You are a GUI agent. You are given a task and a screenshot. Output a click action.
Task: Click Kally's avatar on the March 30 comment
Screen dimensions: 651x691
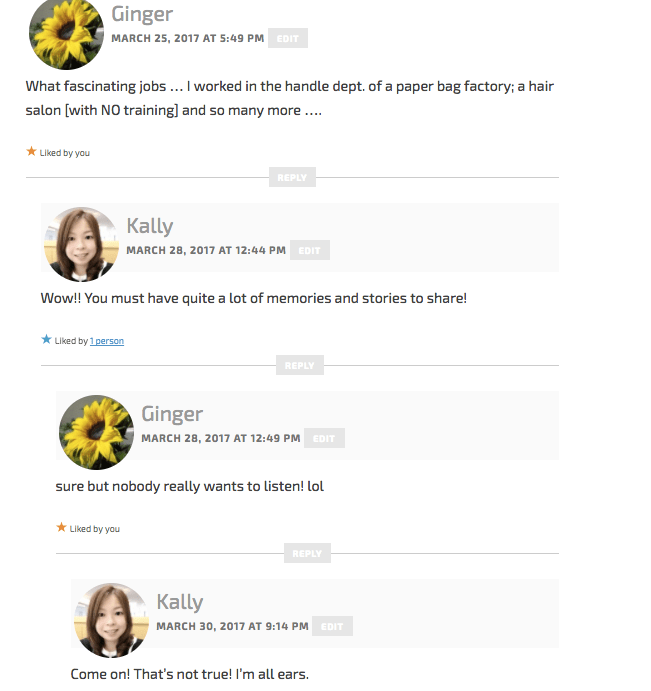pos(112,620)
